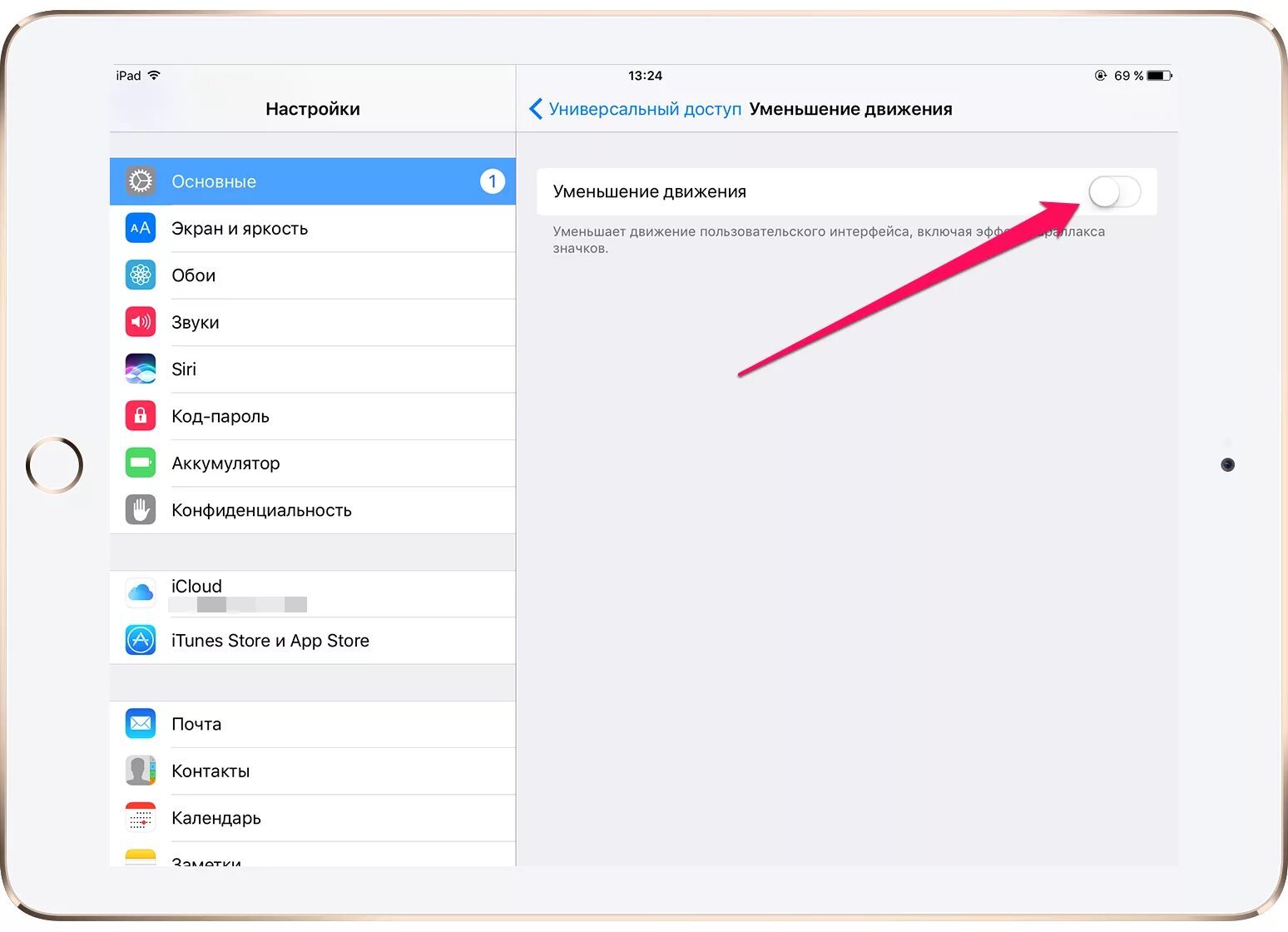Open the Основные settings gear icon
The height and width of the screenshot is (932, 1288).
[x=141, y=181]
